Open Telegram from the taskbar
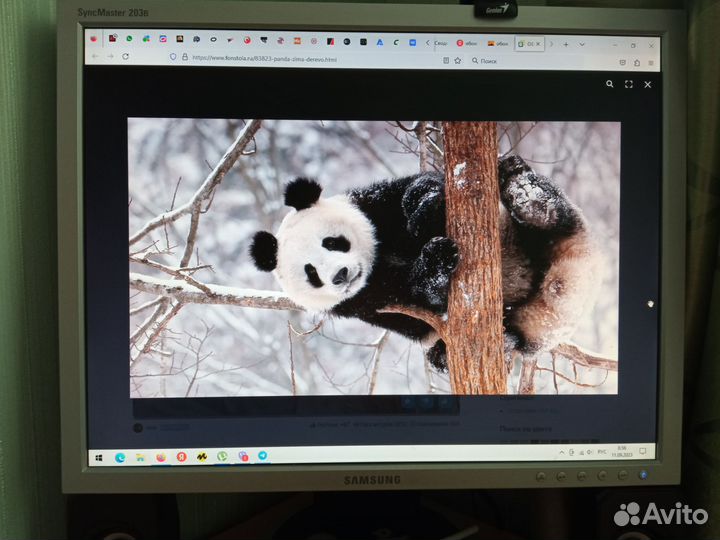The height and width of the screenshot is (540, 720). (264, 455)
